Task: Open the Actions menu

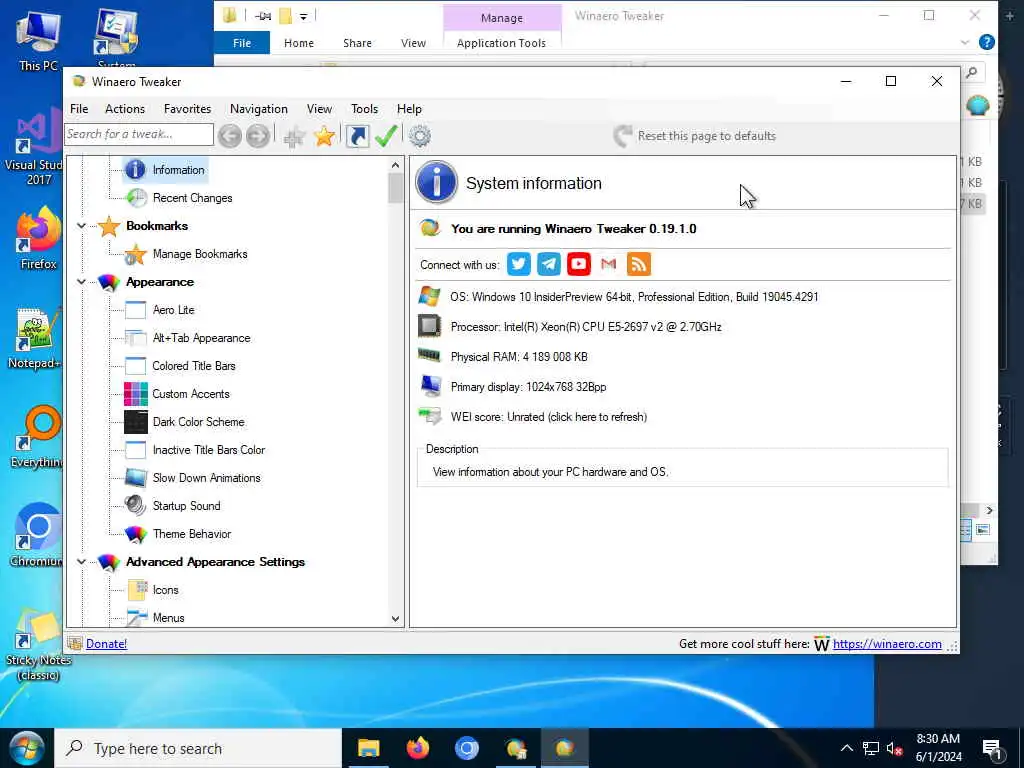Action: (125, 109)
